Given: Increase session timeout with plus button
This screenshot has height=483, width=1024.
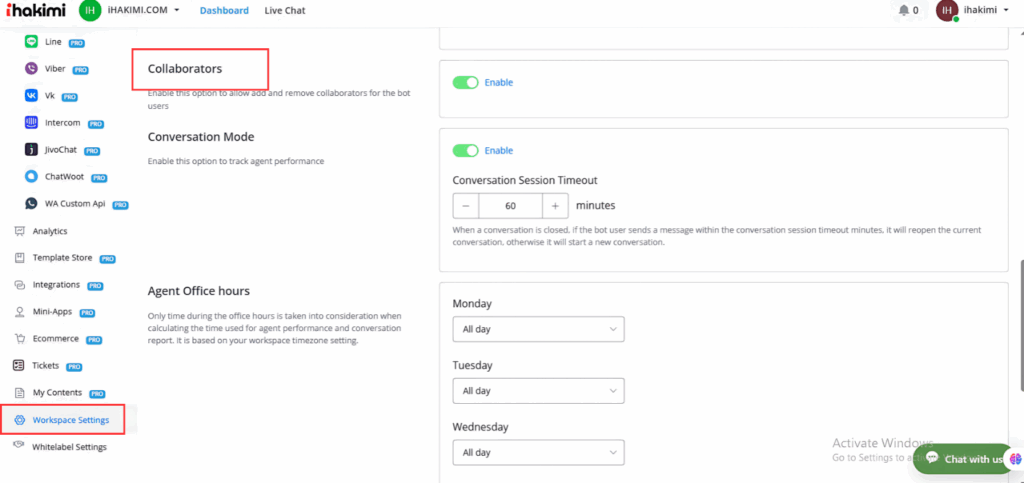Looking at the screenshot, I should tap(556, 205).
